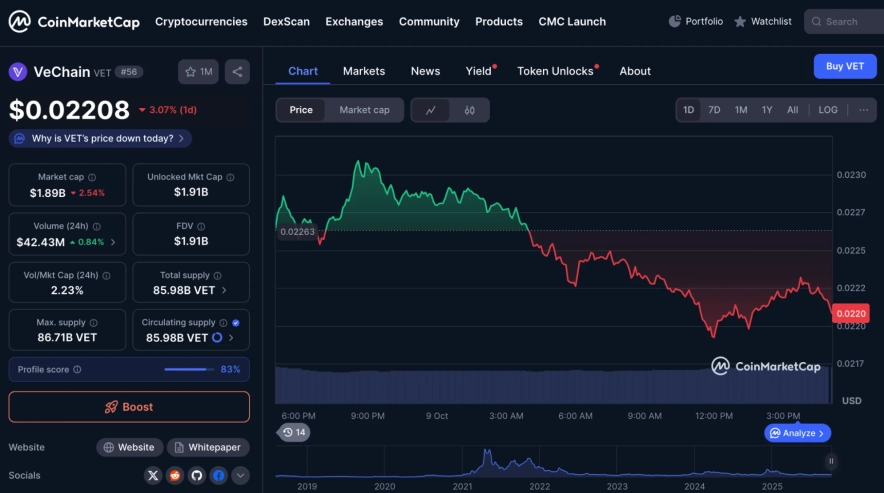Open the Facebook social link

tap(218, 475)
